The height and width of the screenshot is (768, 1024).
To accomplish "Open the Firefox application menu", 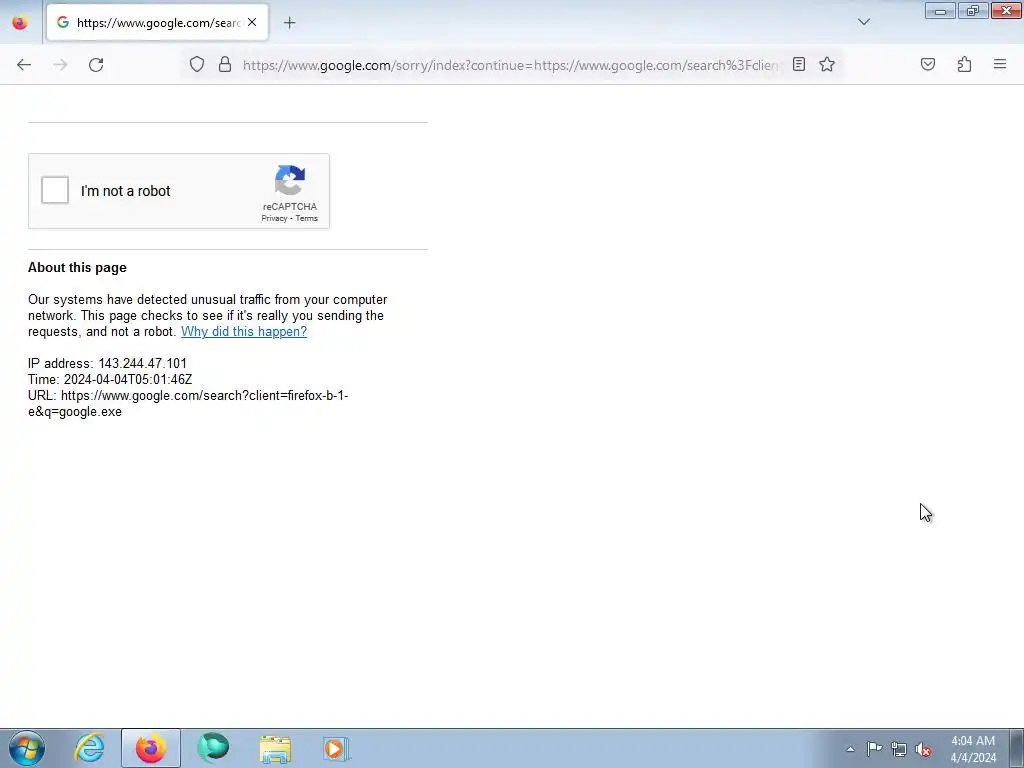I will (1000, 64).
